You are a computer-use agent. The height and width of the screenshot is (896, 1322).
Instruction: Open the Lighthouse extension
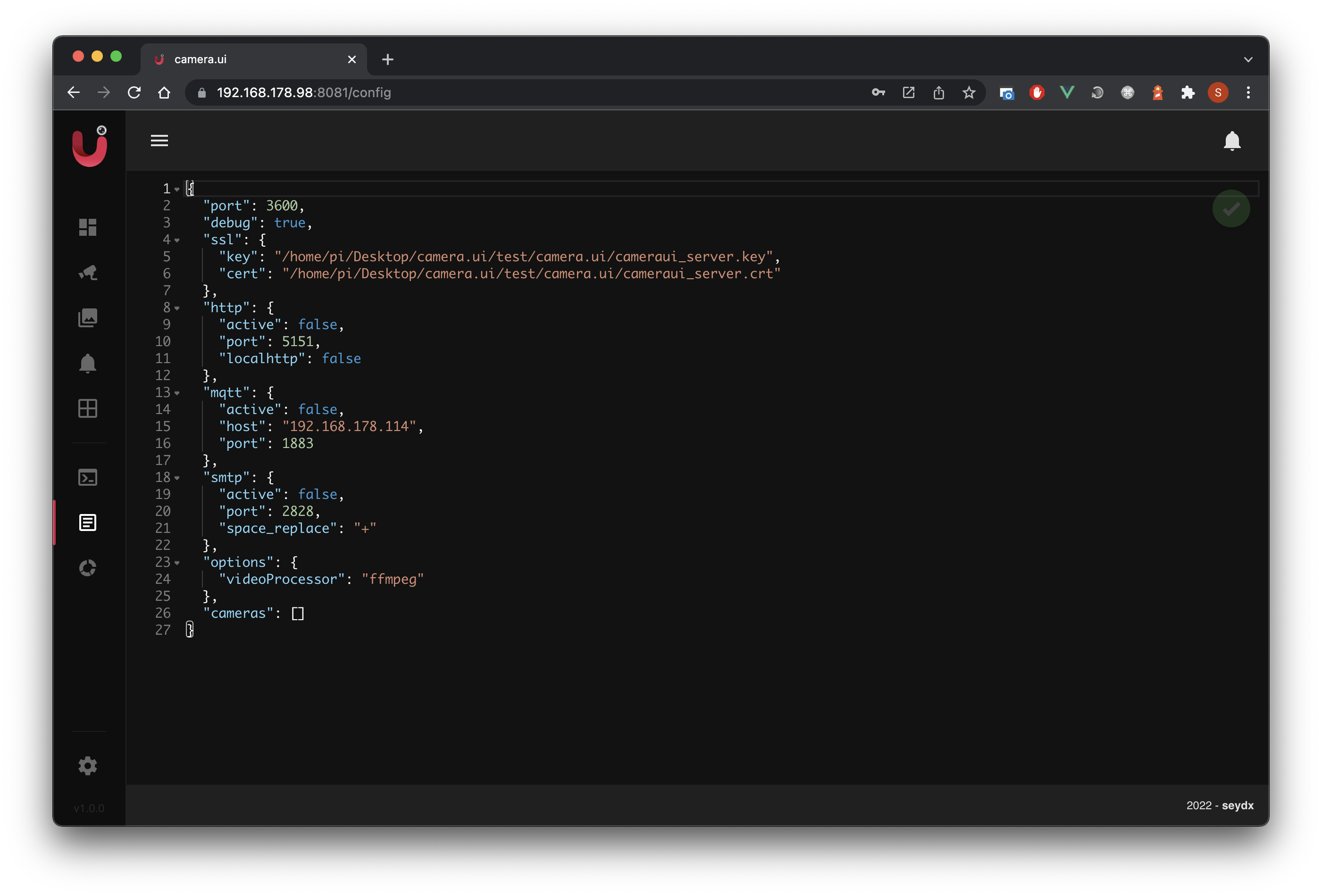(x=1157, y=93)
